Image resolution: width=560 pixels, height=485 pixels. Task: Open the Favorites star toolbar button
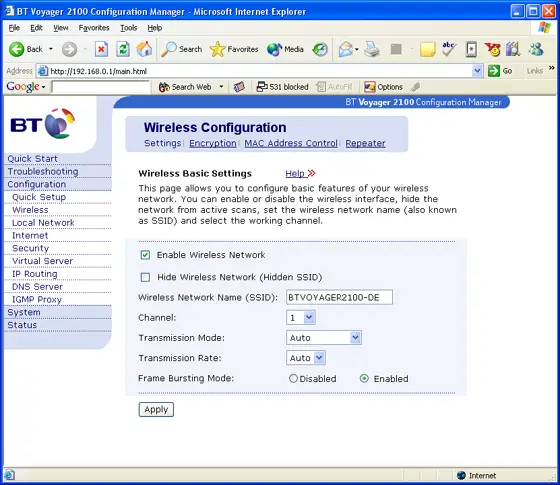pos(234,49)
